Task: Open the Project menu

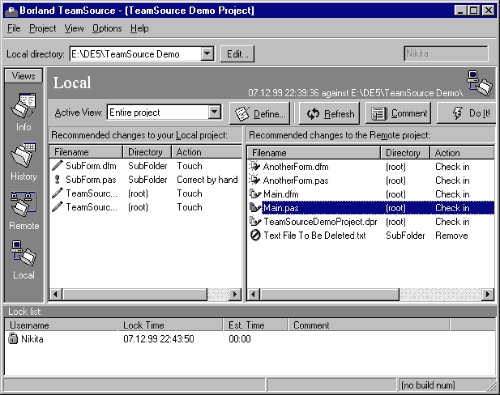Action: point(42,28)
